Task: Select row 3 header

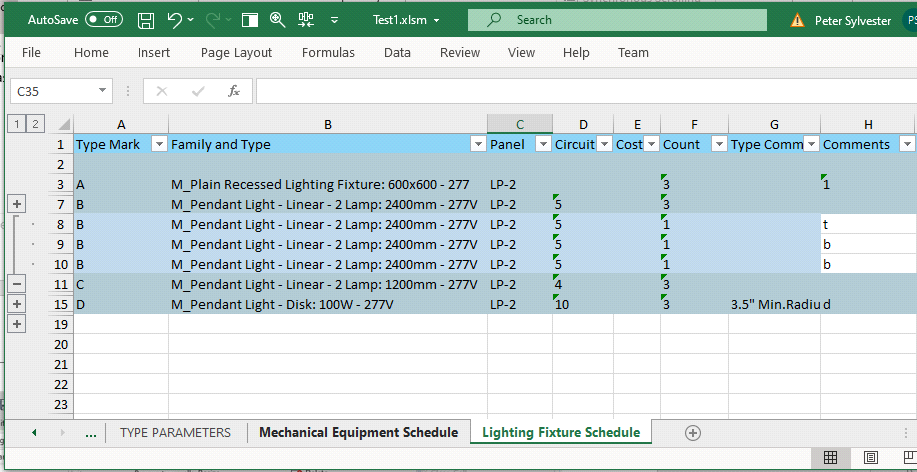Action: coord(60,185)
